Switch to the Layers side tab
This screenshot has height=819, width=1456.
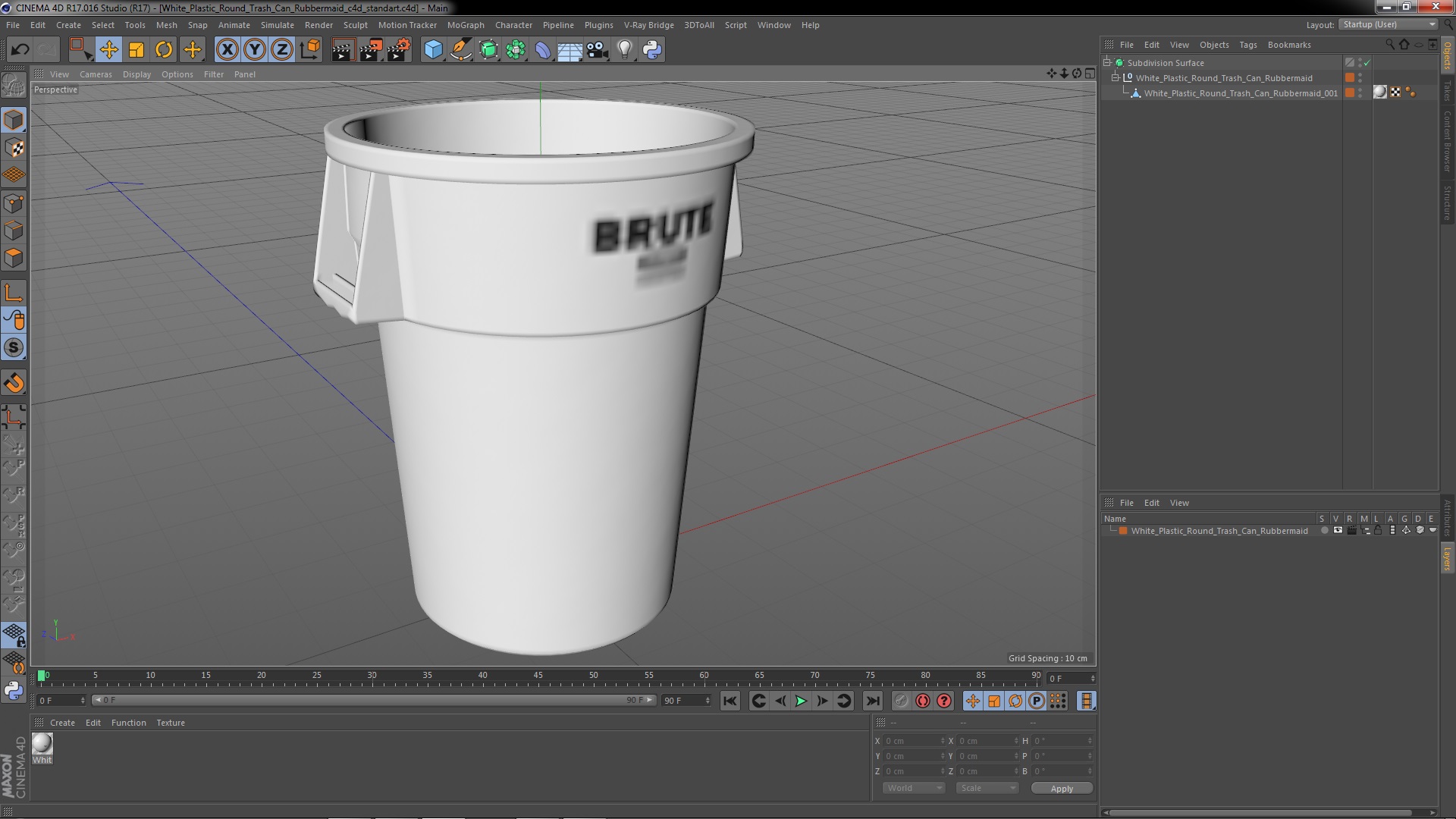[1447, 558]
